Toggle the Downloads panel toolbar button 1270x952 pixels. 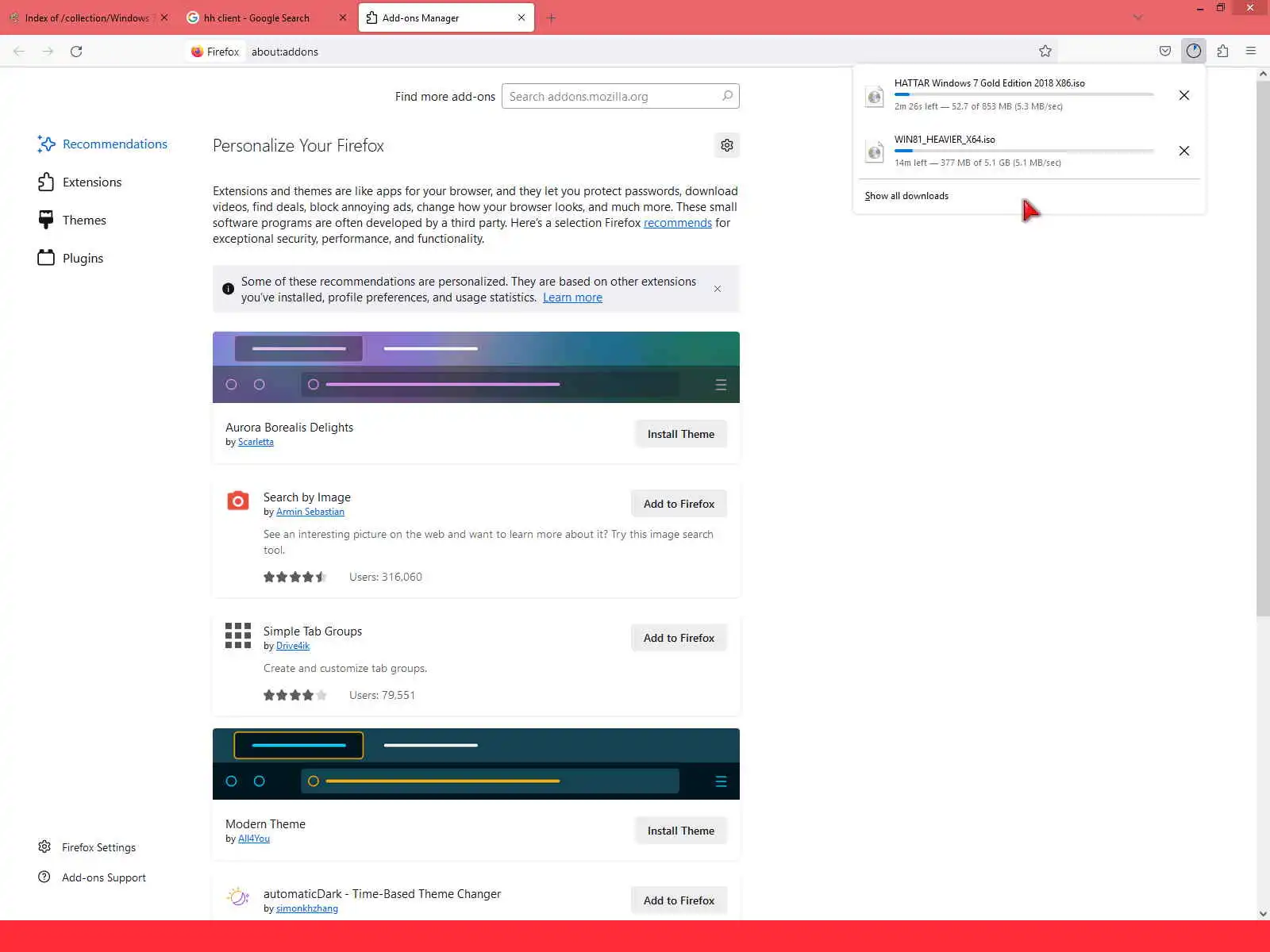(1194, 52)
